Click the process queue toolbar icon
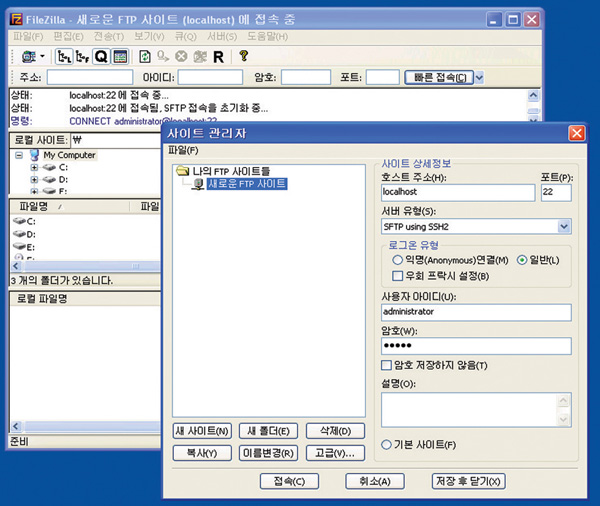The width and height of the screenshot is (600, 506). tap(163, 57)
